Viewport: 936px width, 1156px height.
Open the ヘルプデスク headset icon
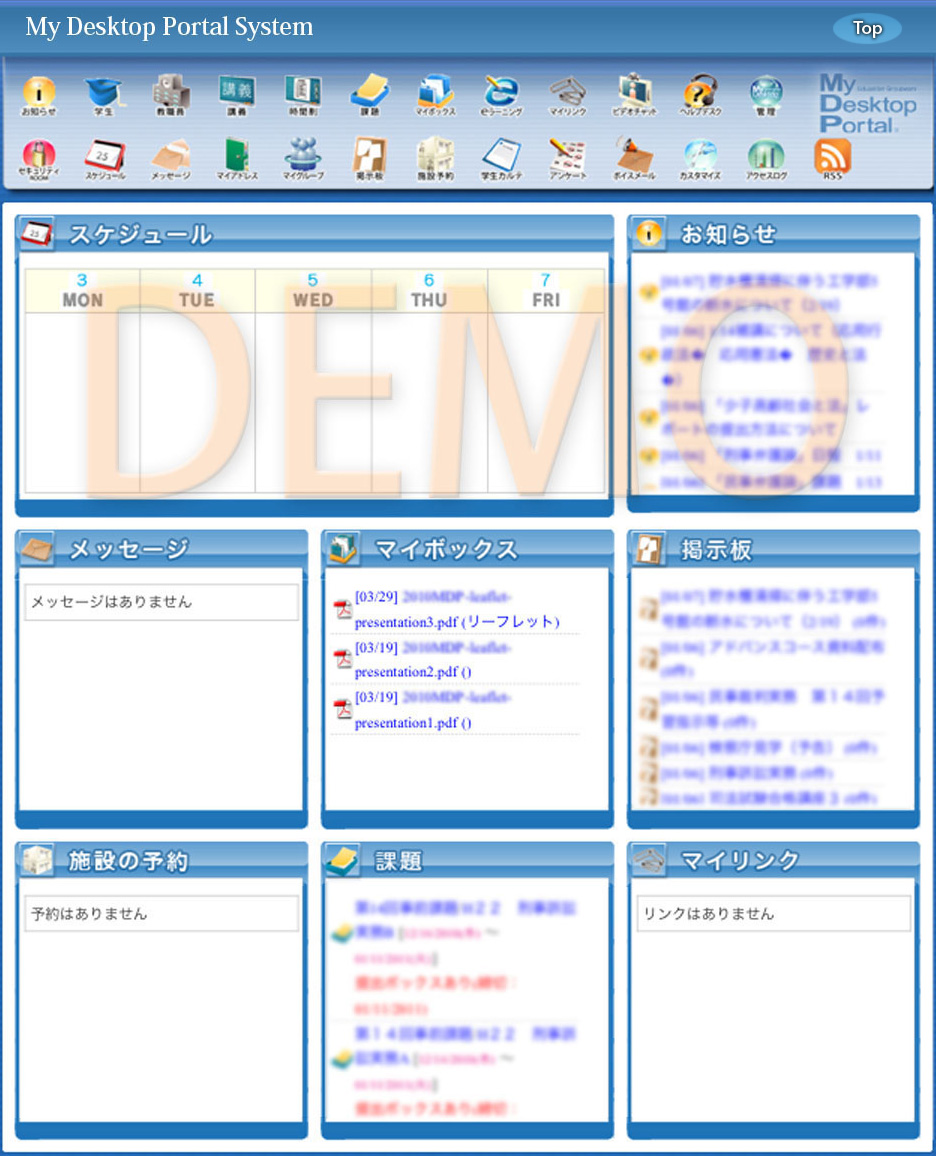click(701, 93)
